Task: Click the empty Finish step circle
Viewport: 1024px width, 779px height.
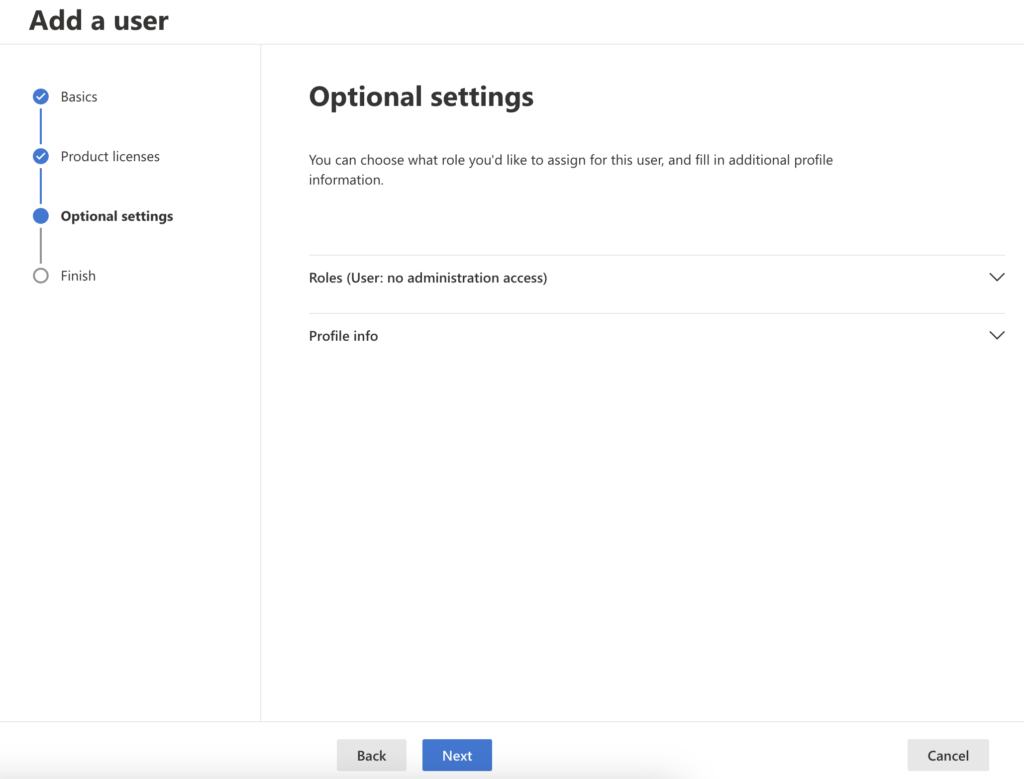Action: [x=41, y=276]
